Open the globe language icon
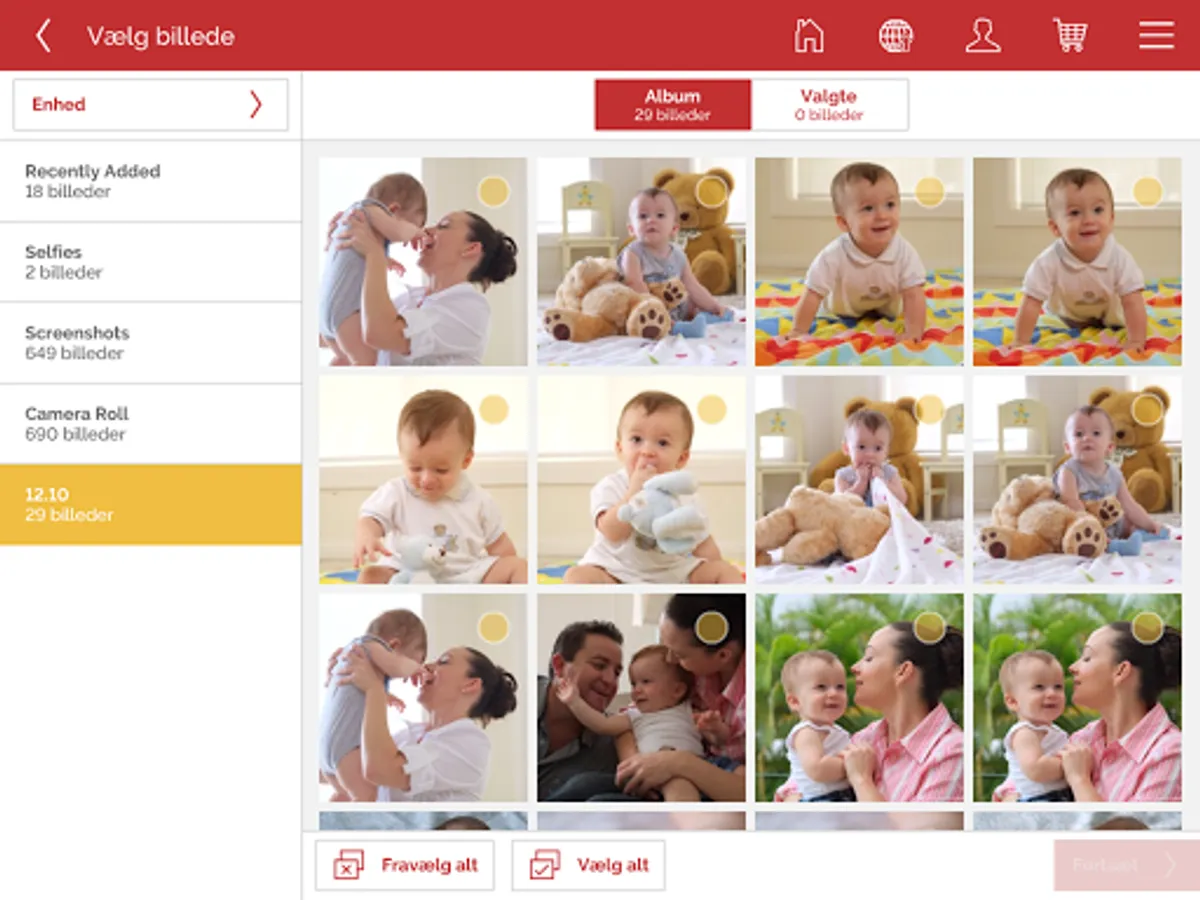The image size is (1200, 900). pos(895,35)
